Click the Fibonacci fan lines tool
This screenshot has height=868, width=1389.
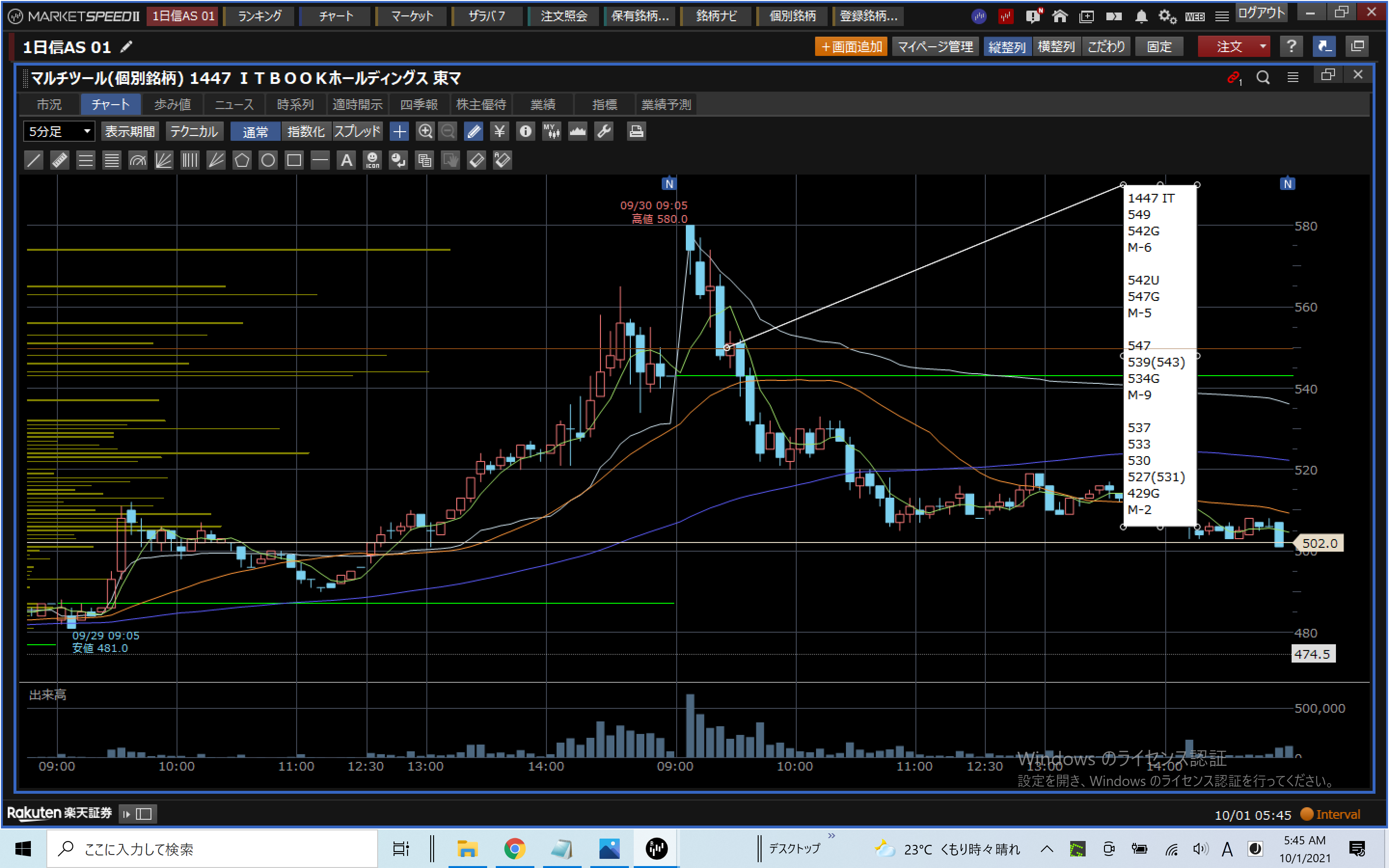163,160
